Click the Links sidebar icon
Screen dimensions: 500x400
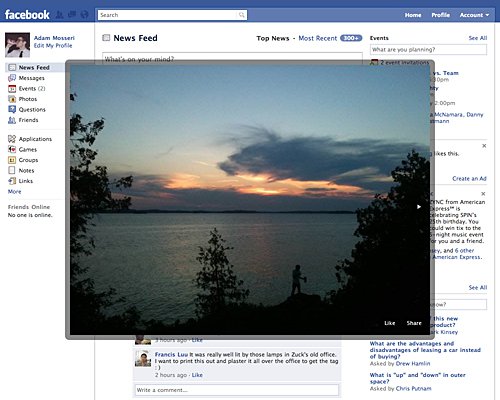pos(12,181)
